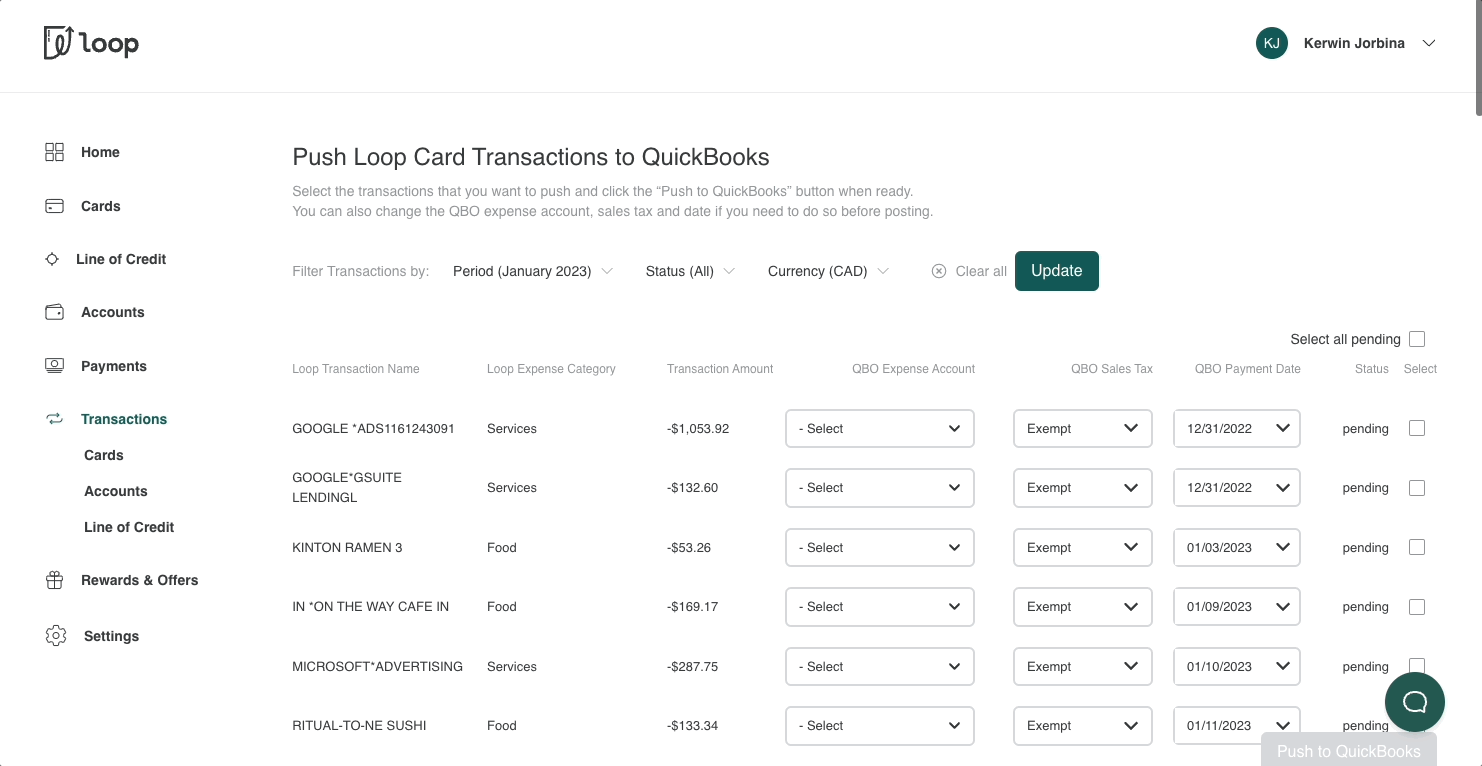This screenshot has height=766, width=1482.
Task: Check the GOOGLE *ADS1161243091 row checkbox
Action: click(1417, 428)
